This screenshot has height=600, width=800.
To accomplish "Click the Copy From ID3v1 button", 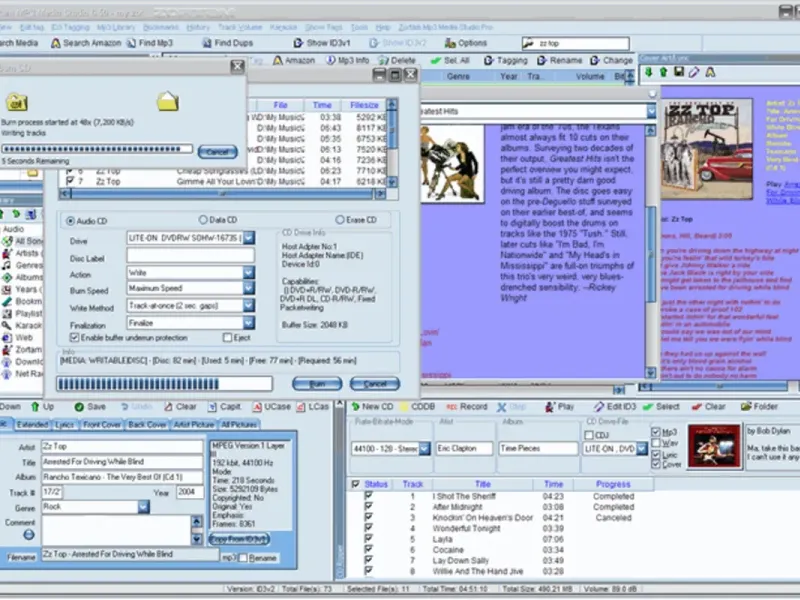I will (x=239, y=539).
